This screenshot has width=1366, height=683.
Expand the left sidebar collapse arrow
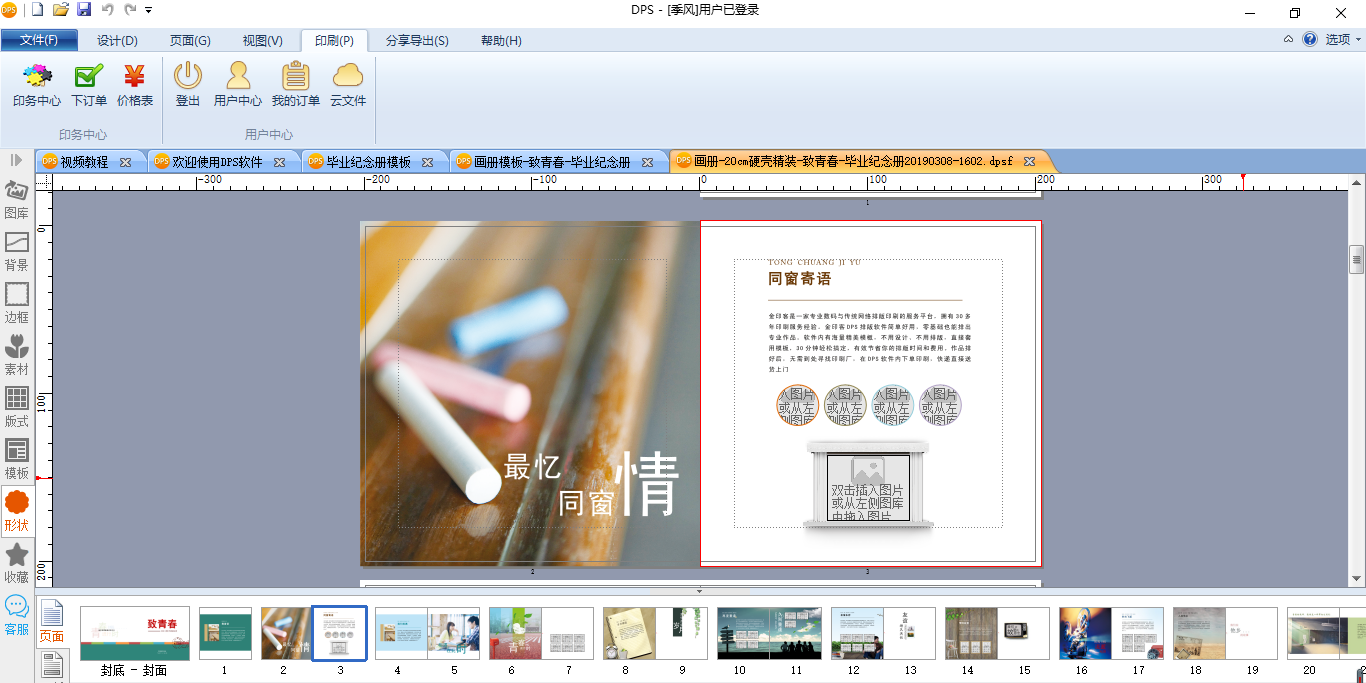(x=17, y=160)
